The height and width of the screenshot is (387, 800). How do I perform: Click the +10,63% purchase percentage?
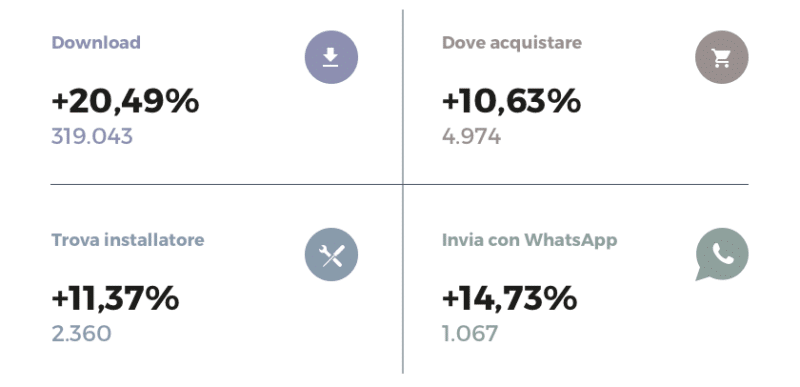pos(511,101)
